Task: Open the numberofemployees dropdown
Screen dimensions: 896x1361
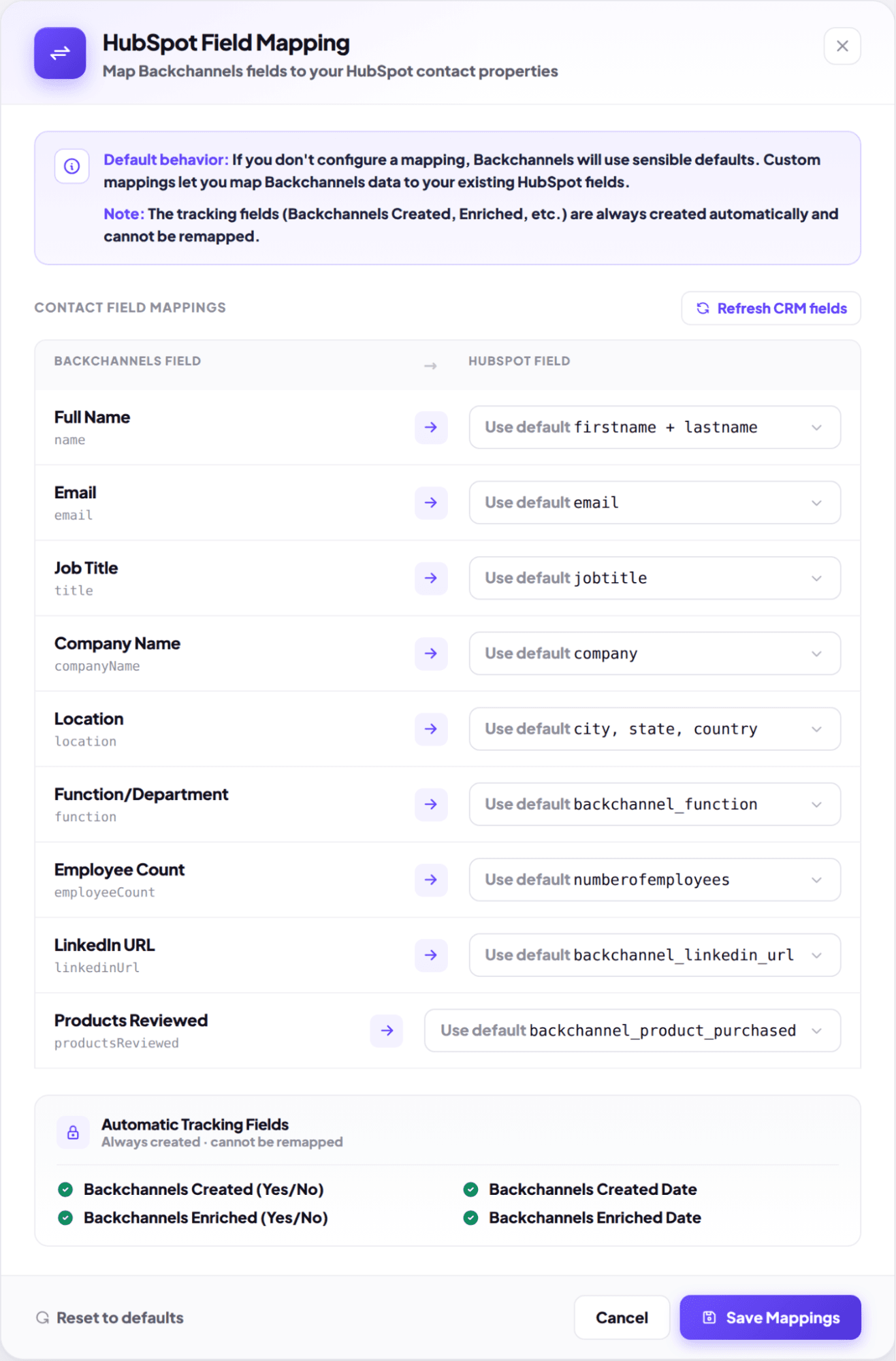Action: point(654,880)
